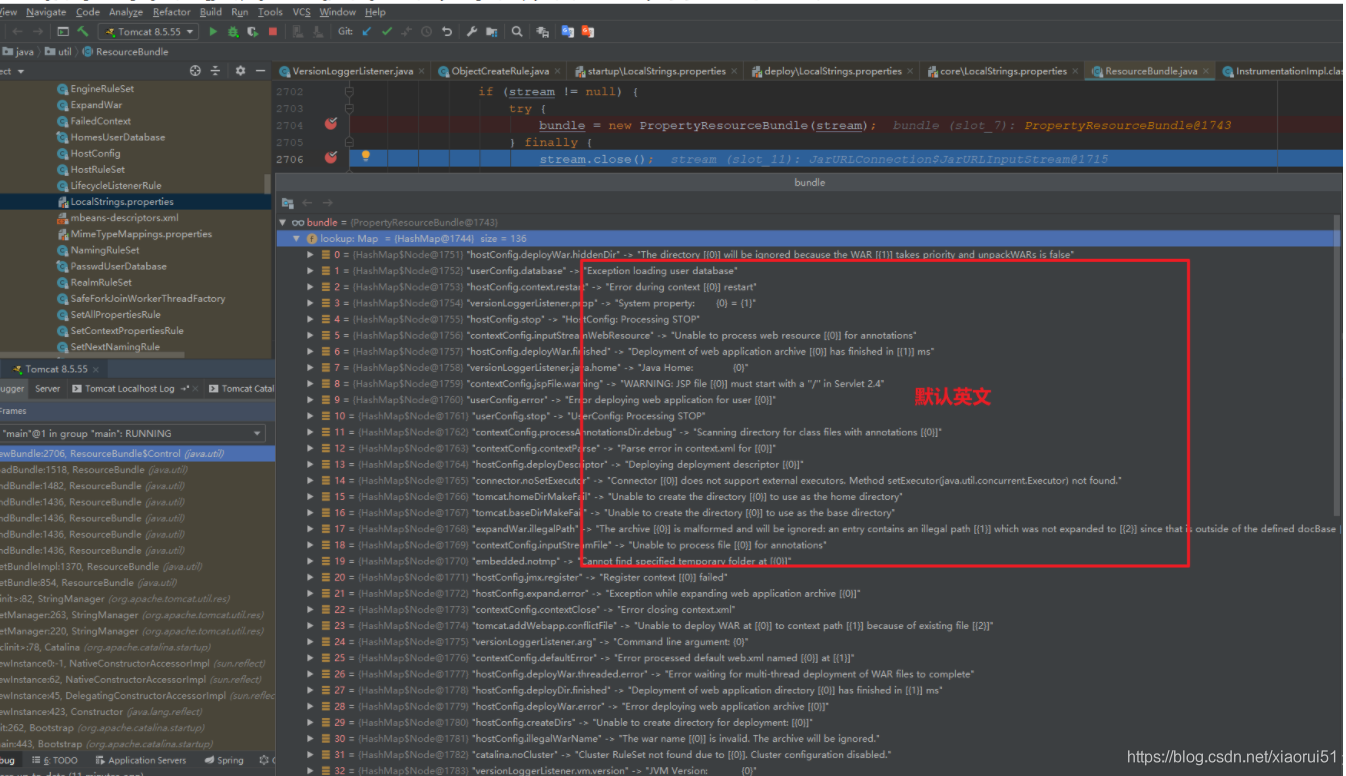Open the Application Servers tool window
Viewport: 1346px width, 776px height.
point(147,761)
